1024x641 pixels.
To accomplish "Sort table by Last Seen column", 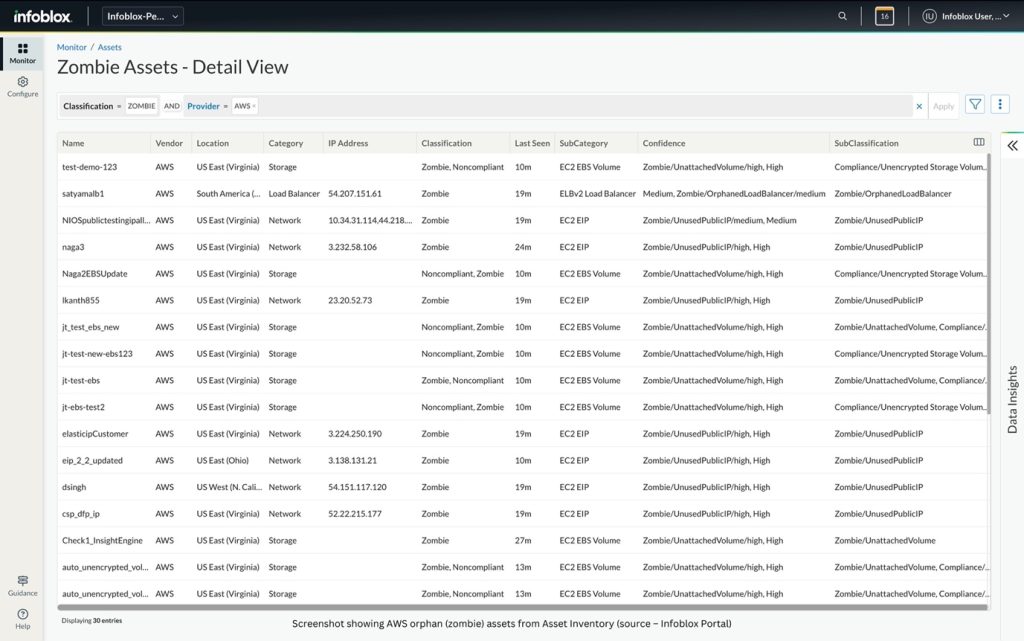I will [532, 143].
